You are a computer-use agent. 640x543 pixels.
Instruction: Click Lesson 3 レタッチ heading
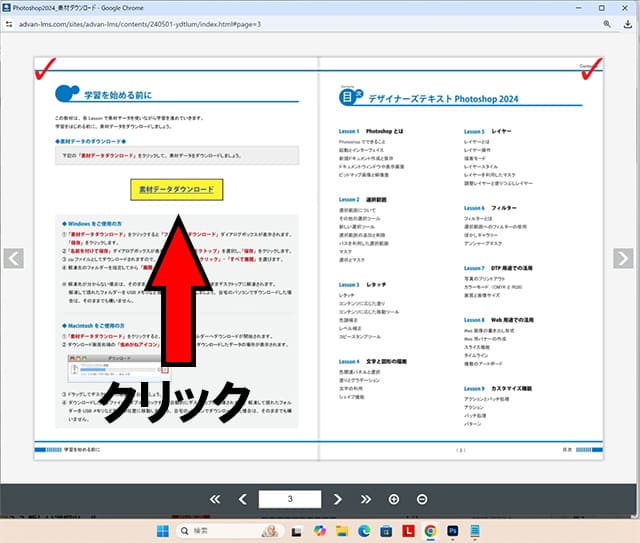click(x=362, y=284)
